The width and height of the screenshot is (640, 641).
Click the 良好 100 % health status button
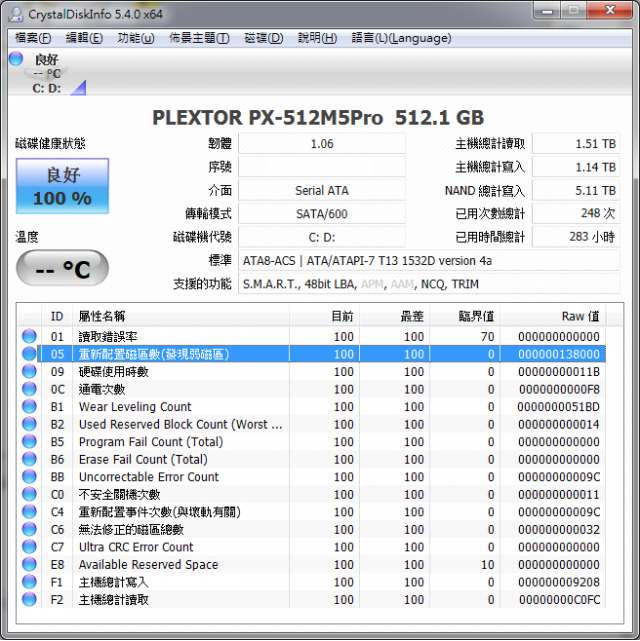coord(63,186)
